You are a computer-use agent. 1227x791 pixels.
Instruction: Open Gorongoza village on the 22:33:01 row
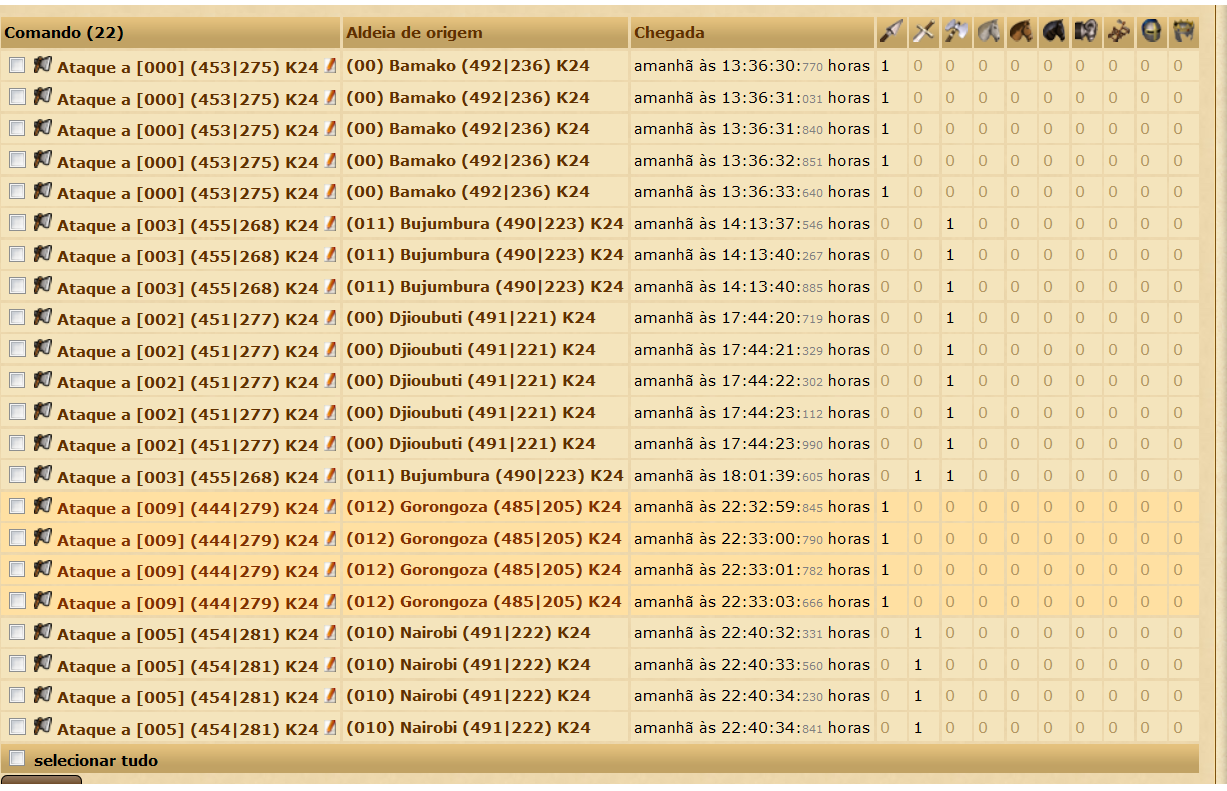(484, 570)
